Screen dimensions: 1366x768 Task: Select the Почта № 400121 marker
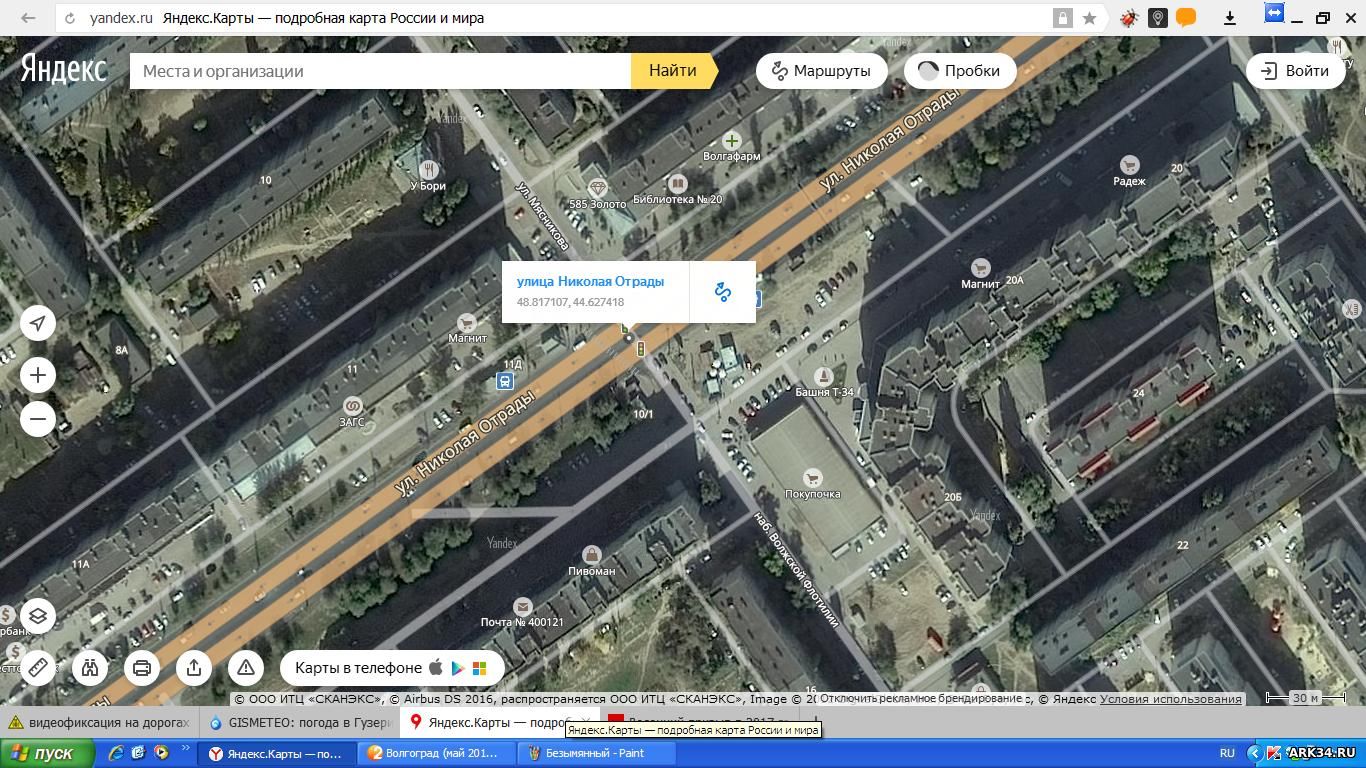click(x=522, y=606)
